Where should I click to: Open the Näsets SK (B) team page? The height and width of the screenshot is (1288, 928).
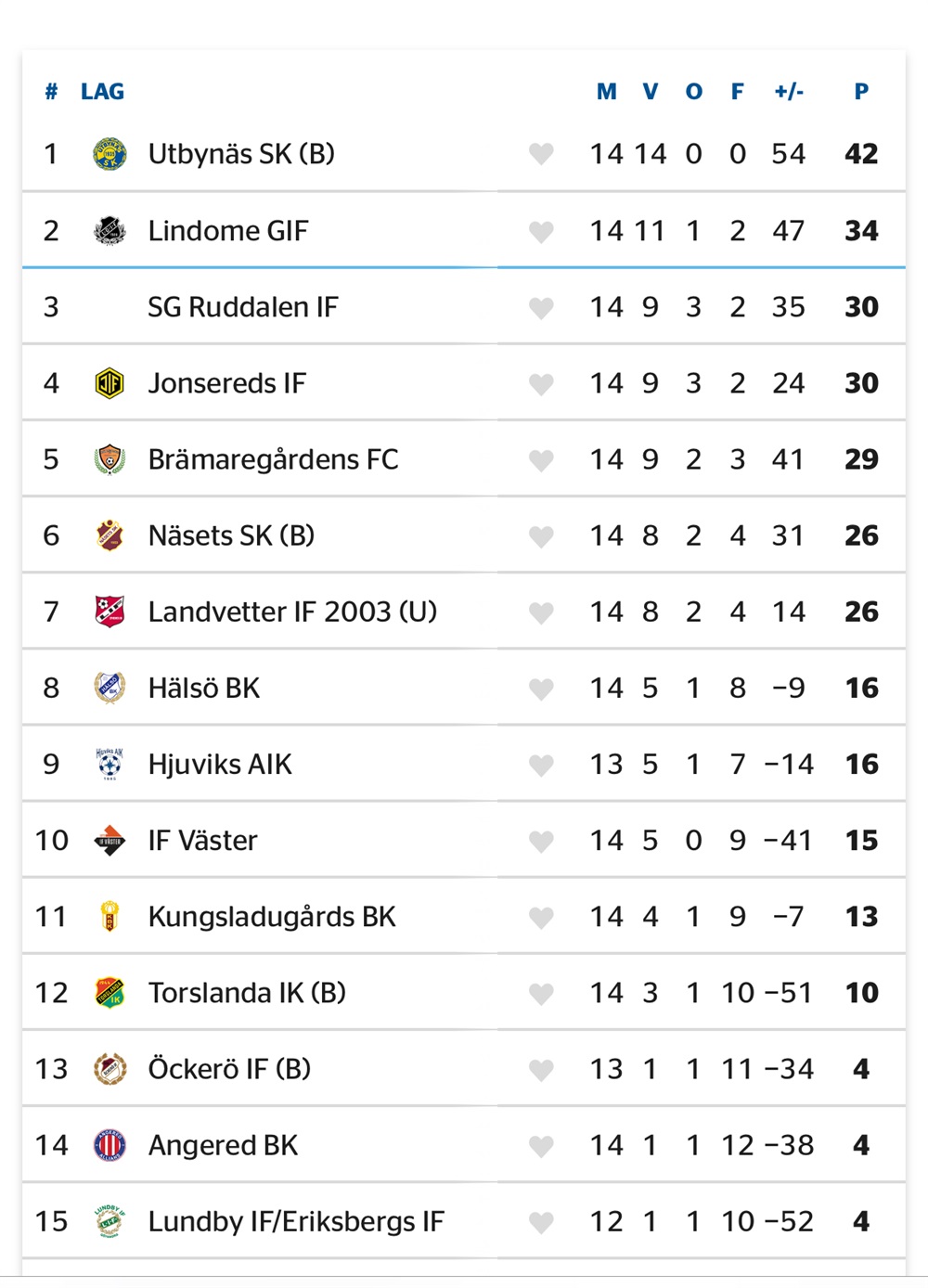(x=231, y=535)
